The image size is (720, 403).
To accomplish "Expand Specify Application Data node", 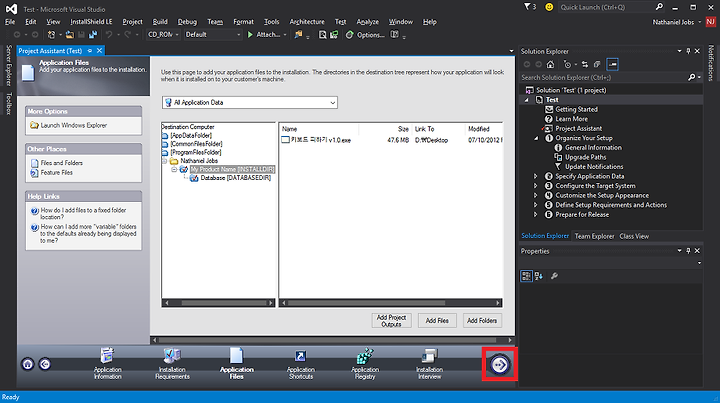I will pos(535,176).
